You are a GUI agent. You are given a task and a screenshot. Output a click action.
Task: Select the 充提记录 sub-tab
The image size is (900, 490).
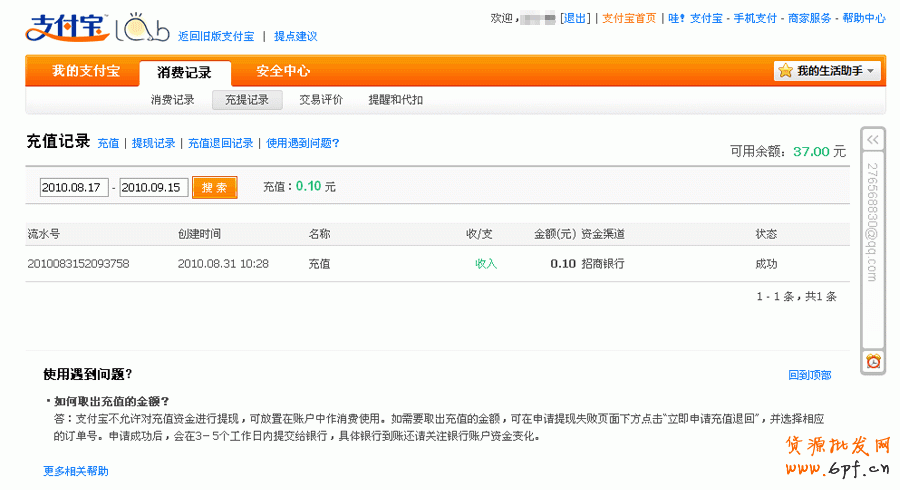247,100
